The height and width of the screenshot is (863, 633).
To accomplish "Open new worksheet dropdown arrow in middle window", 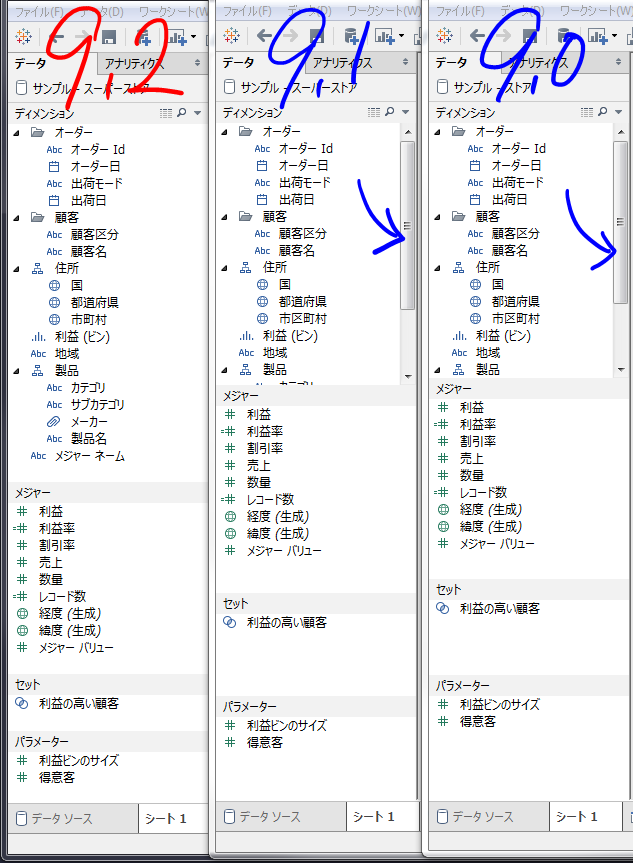I will 401,36.
